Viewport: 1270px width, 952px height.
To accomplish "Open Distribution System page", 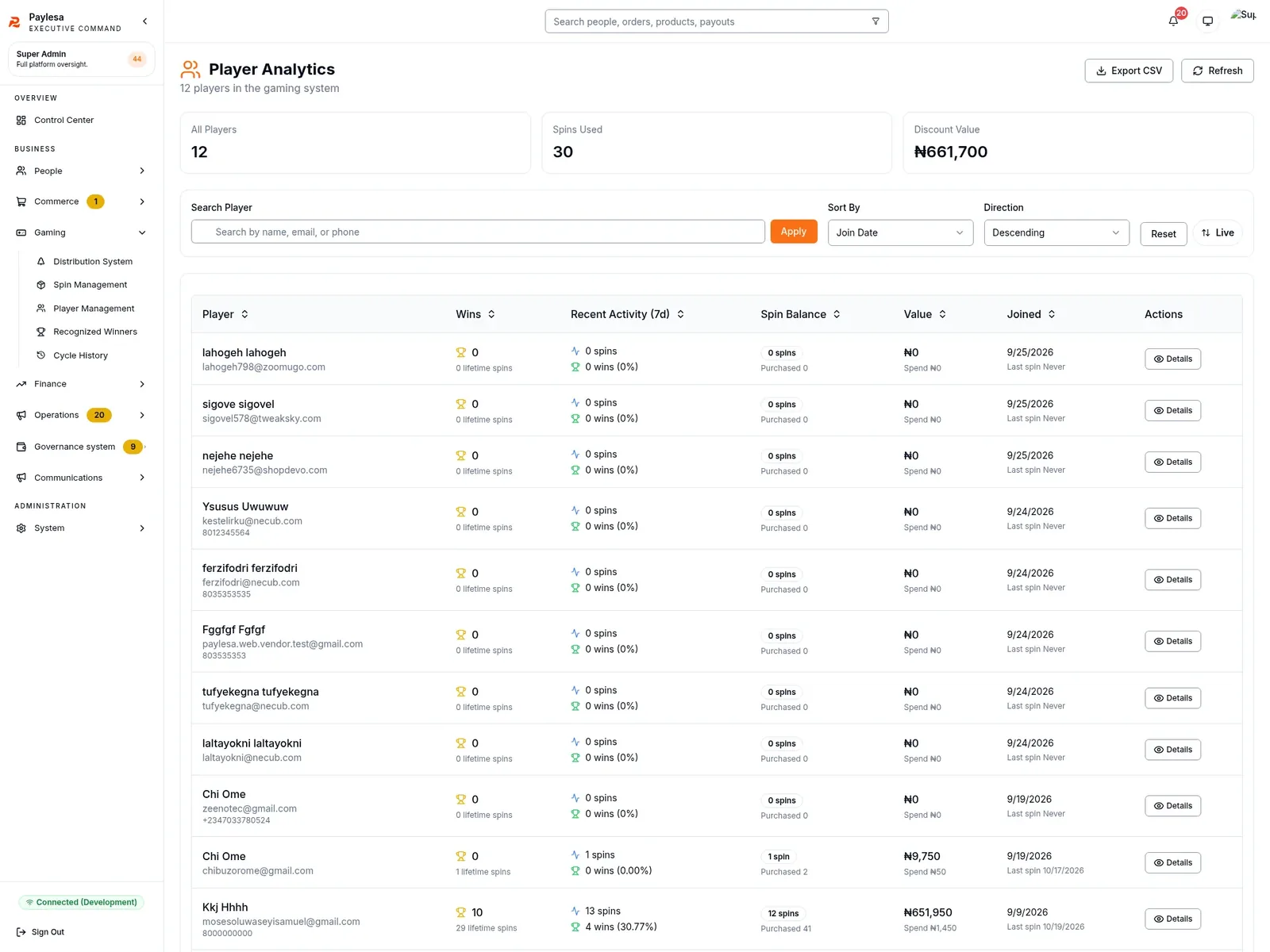I will point(92,262).
